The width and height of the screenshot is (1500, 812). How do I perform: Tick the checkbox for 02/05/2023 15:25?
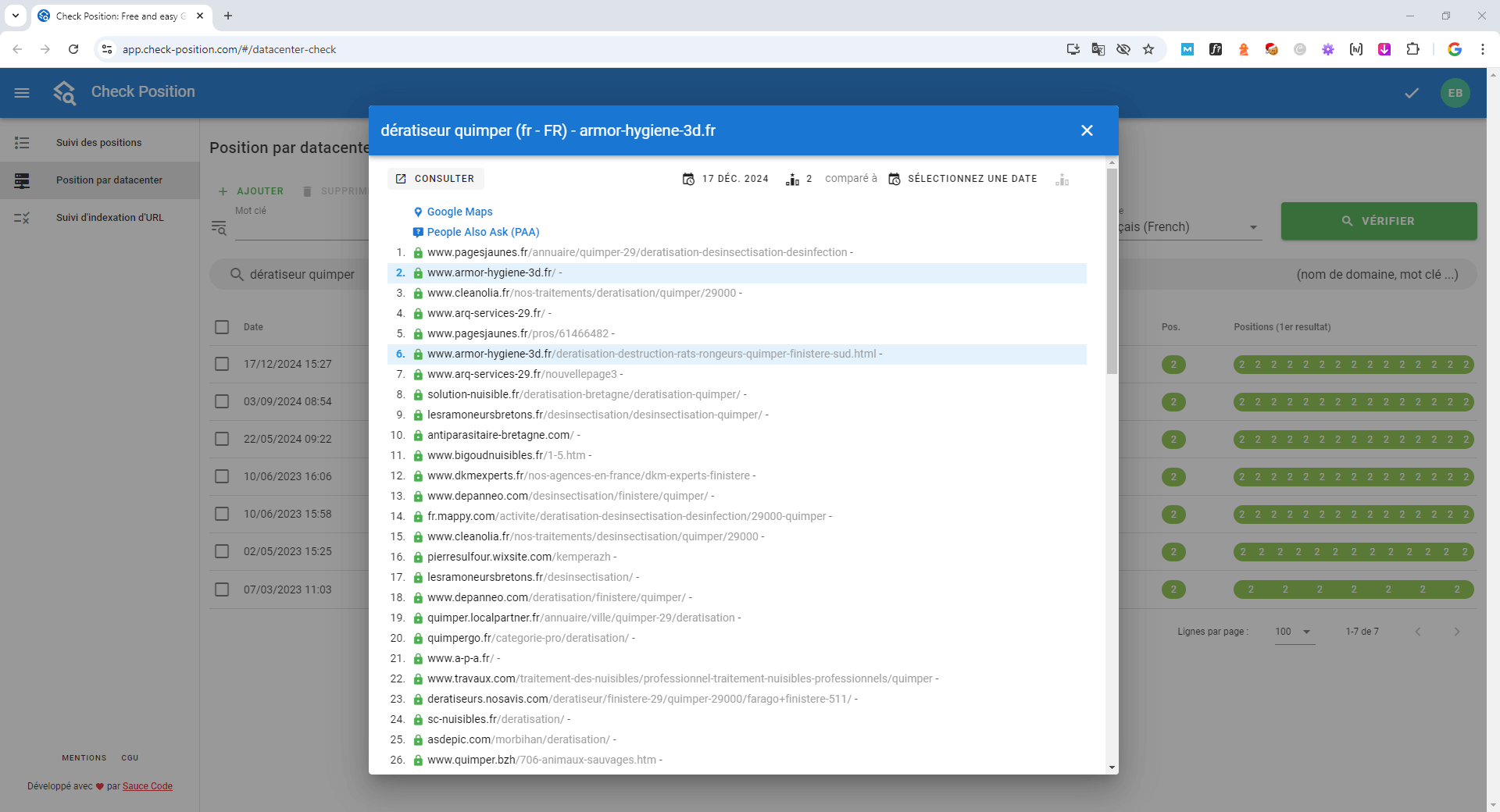click(222, 552)
